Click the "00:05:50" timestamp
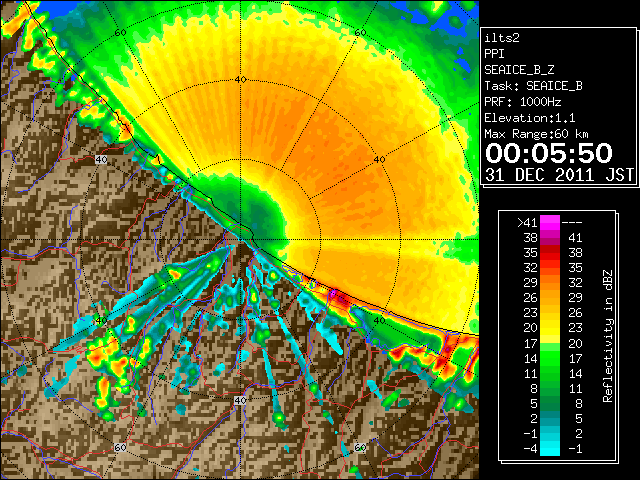The width and height of the screenshot is (640, 480). pos(549,153)
